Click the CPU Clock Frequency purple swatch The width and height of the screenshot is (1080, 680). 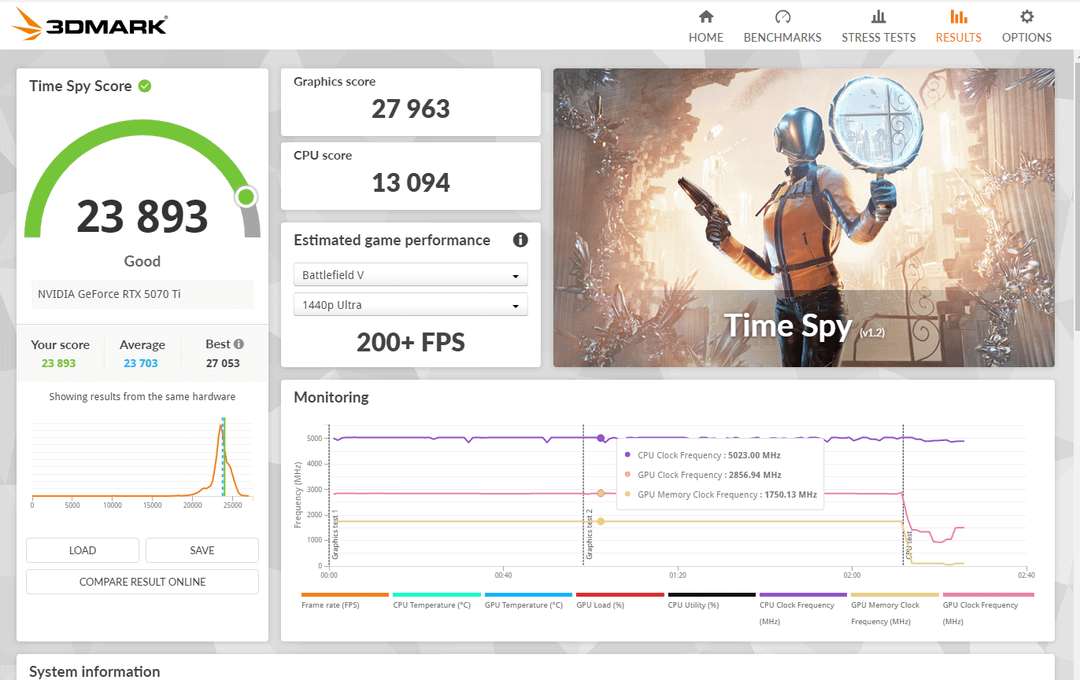coord(802,595)
